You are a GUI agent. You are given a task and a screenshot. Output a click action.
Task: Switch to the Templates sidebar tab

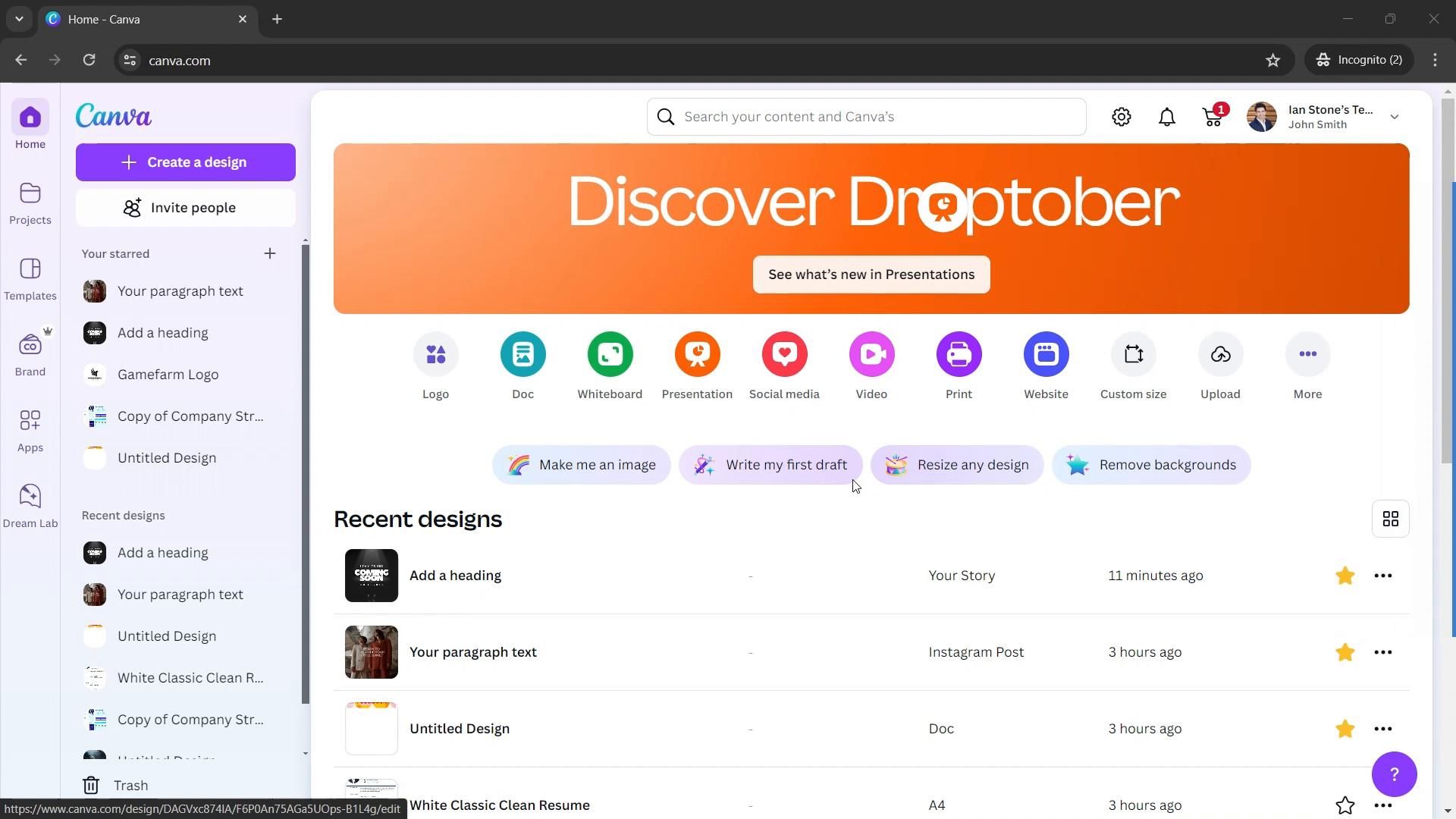tap(30, 278)
